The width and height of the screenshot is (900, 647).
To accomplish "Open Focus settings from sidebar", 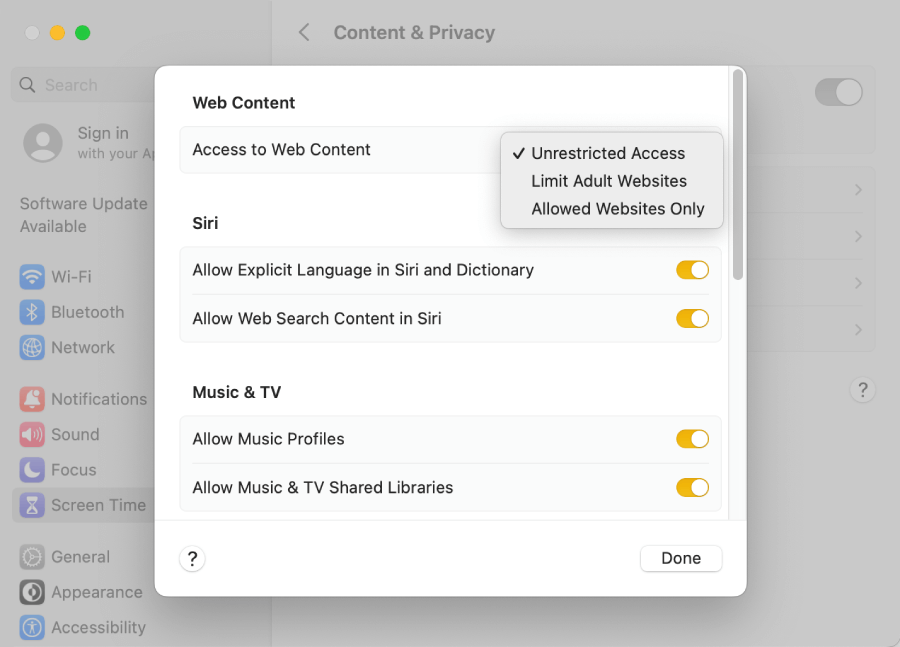I will pos(70,469).
